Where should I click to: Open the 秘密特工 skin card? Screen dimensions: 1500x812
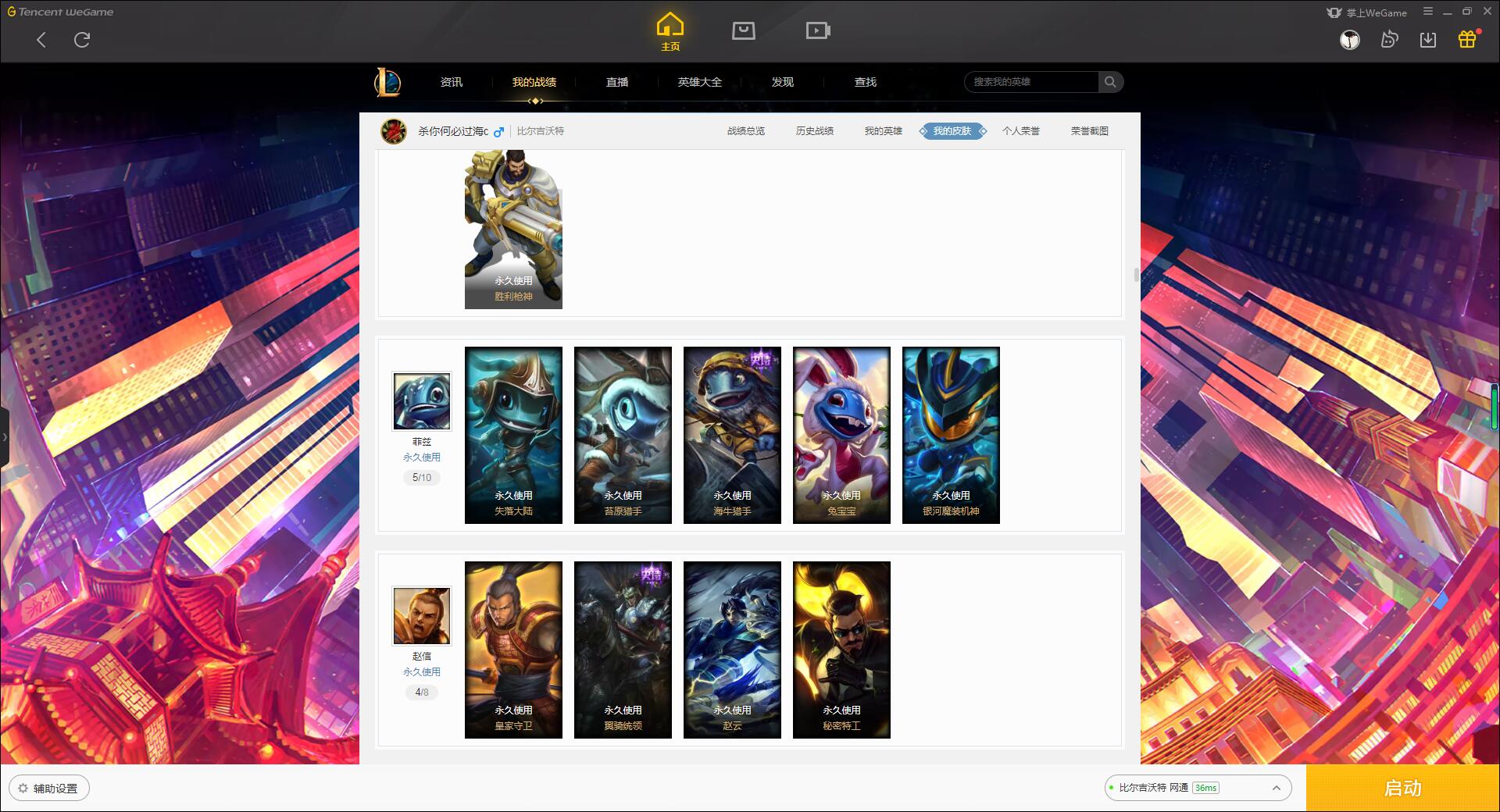(841, 650)
